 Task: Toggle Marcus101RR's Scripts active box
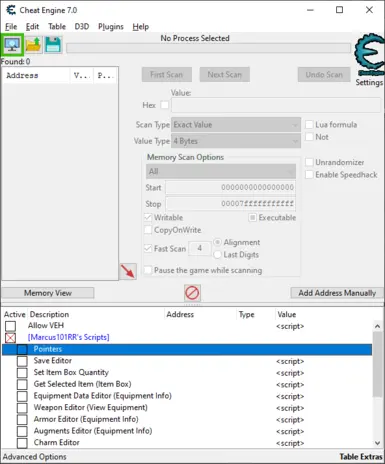[10, 338]
